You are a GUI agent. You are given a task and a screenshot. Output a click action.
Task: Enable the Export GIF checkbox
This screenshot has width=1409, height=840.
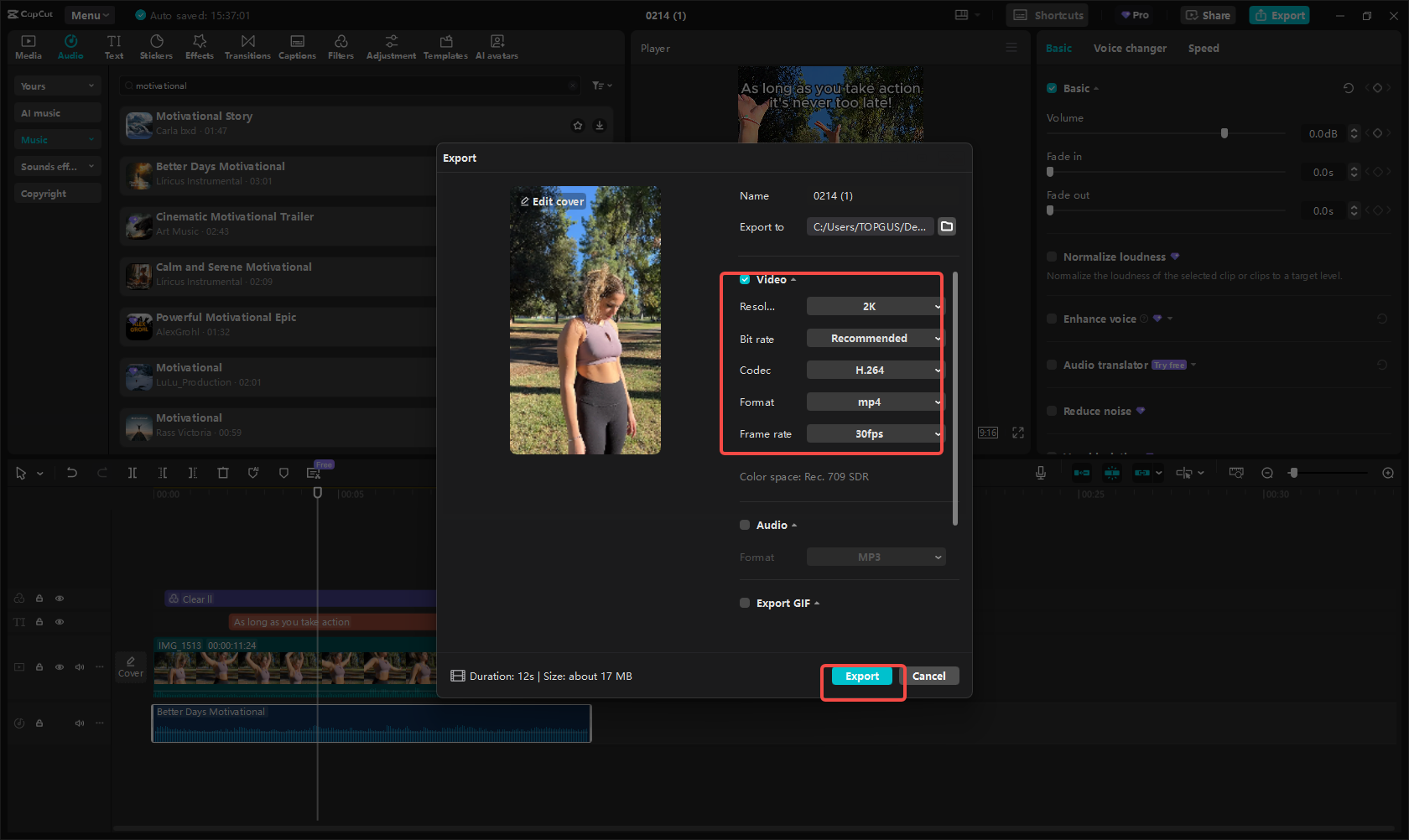click(x=745, y=603)
